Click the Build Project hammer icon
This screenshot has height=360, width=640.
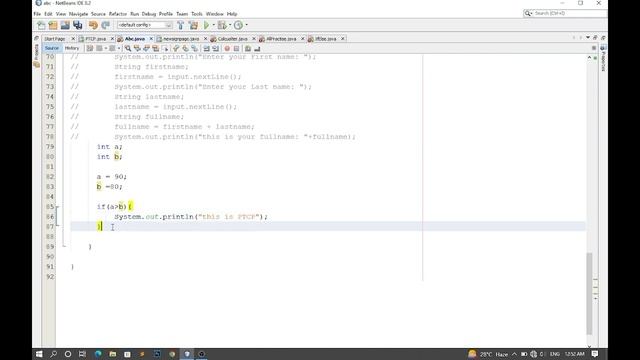pos(181,25)
